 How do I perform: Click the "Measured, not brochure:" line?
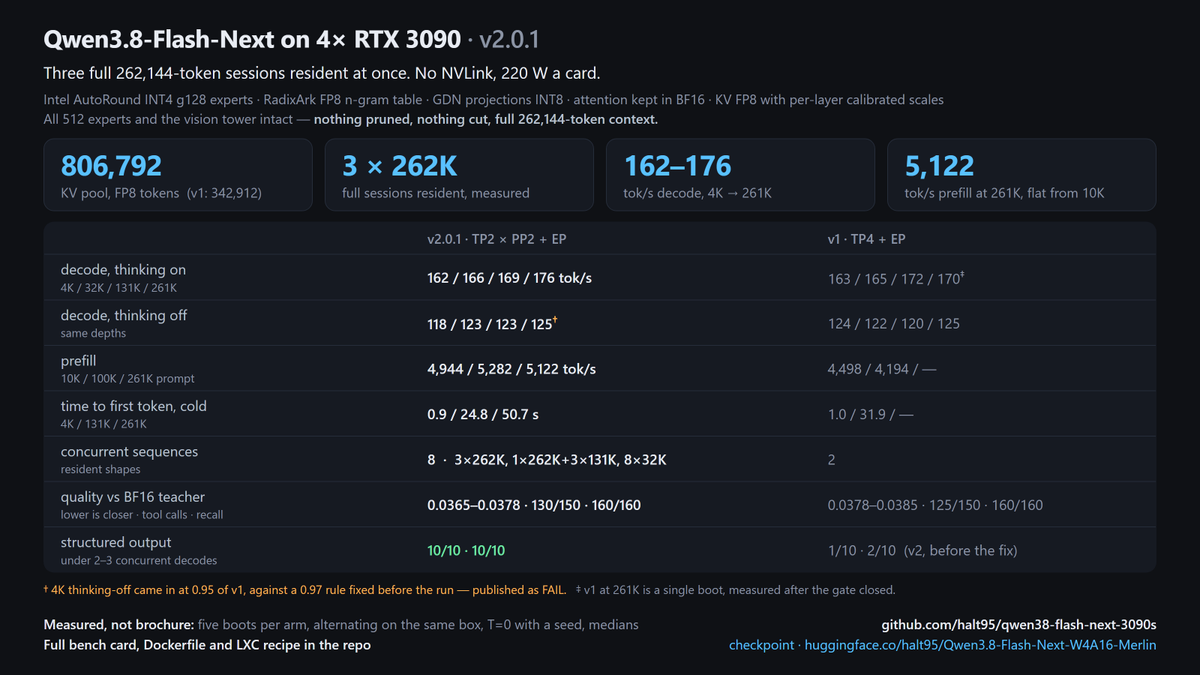(x=341, y=624)
